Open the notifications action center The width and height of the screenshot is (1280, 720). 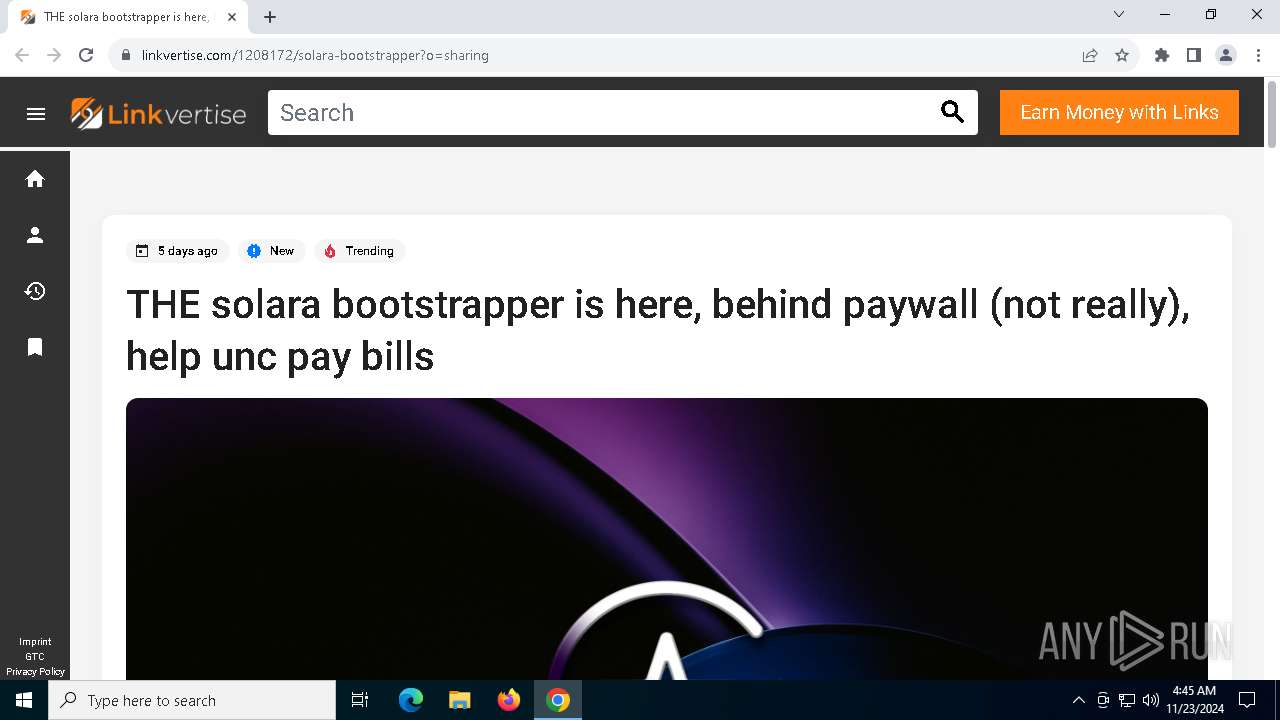click(1247, 700)
